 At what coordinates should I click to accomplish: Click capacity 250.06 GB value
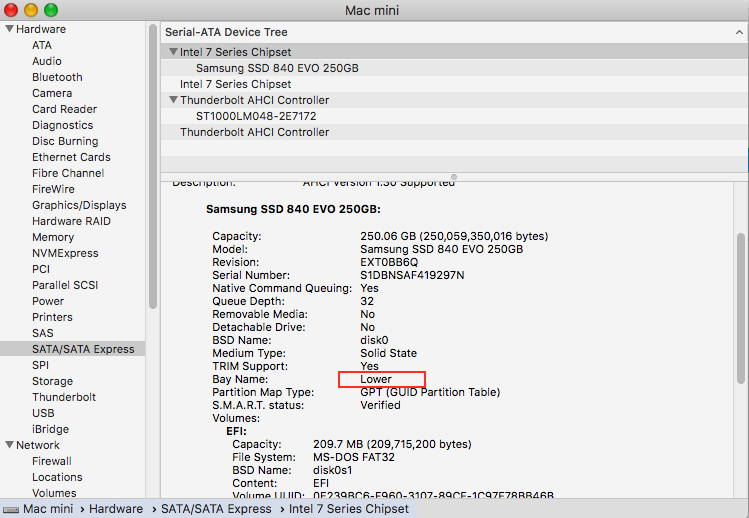(x=454, y=237)
